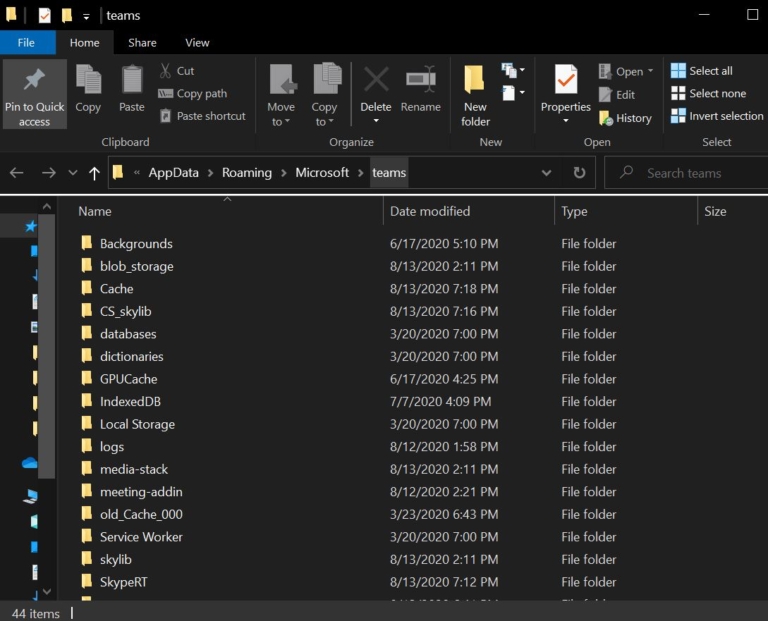Expand the Copy to dropdown
Viewport: 768px width, 621px height.
coord(324,122)
